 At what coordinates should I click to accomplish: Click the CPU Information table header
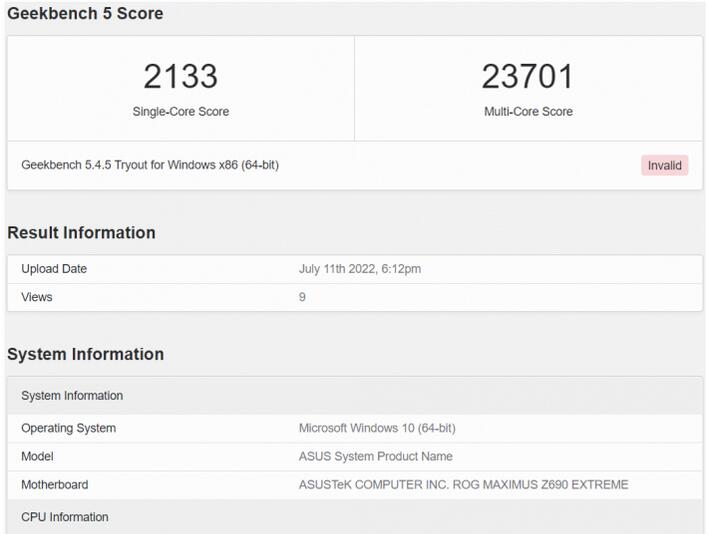355,517
